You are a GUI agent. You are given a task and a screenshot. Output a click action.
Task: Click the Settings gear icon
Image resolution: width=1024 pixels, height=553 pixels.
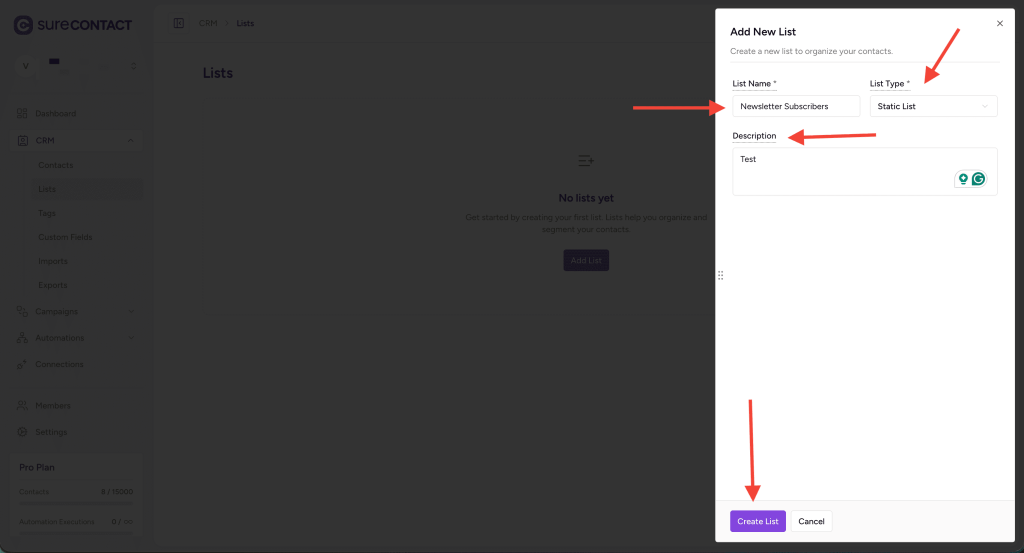[22, 432]
